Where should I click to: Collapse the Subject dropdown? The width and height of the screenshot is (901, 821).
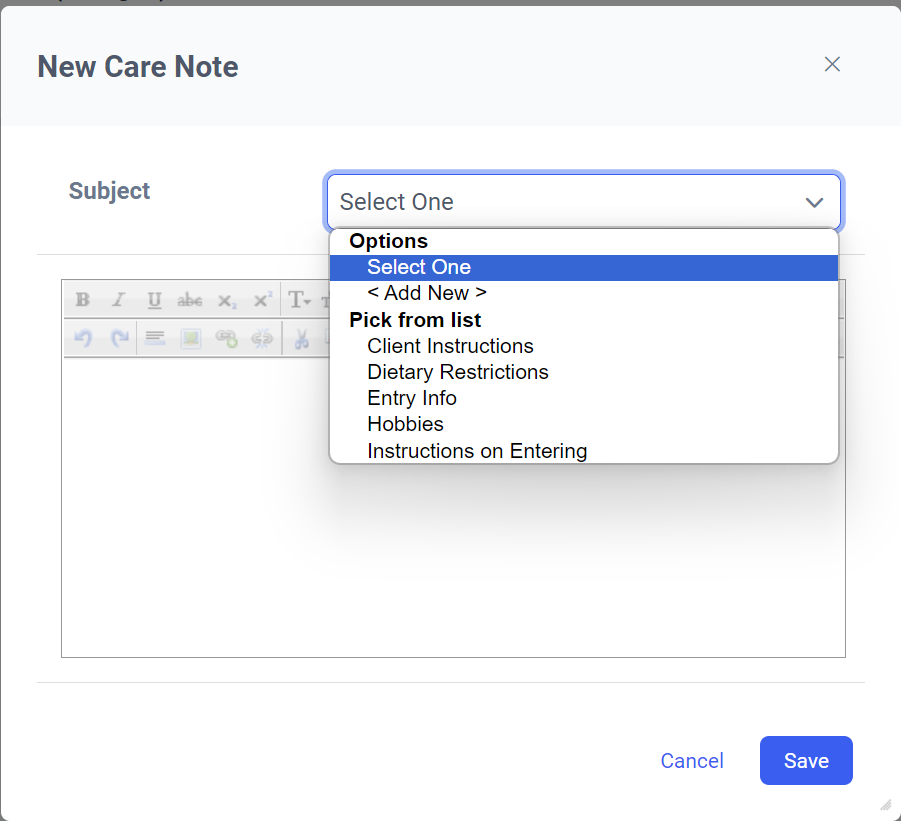tap(584, 202)
